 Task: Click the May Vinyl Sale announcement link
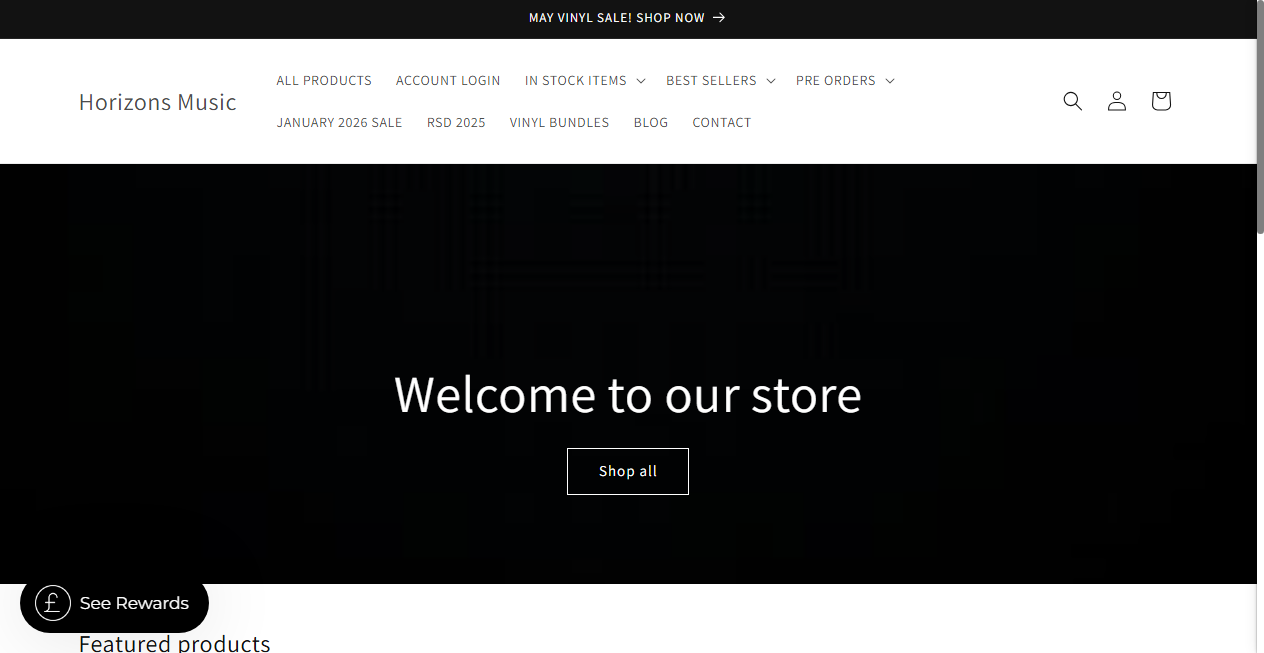coord(627,18)
